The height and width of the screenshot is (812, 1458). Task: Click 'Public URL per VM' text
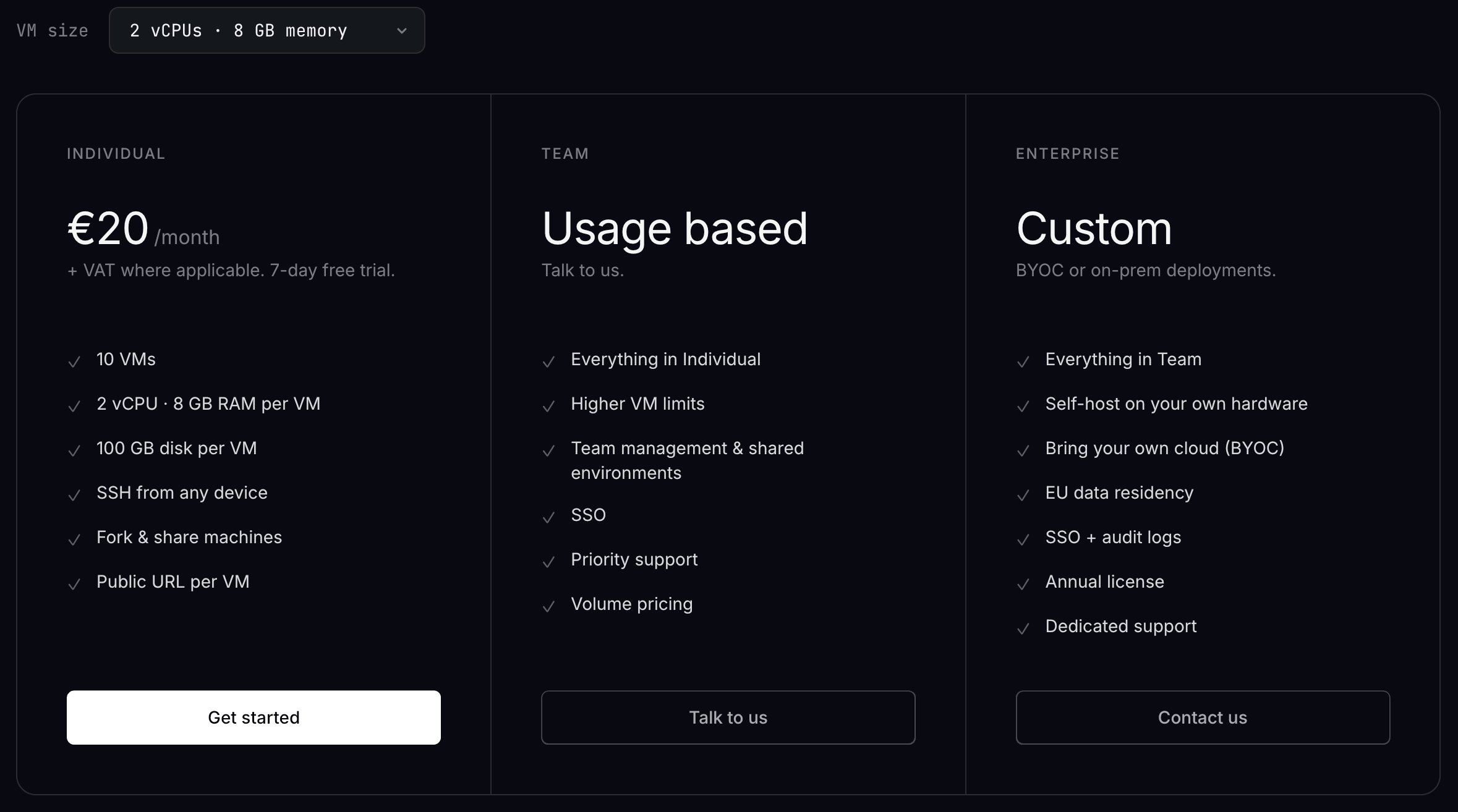coord(173,582)
